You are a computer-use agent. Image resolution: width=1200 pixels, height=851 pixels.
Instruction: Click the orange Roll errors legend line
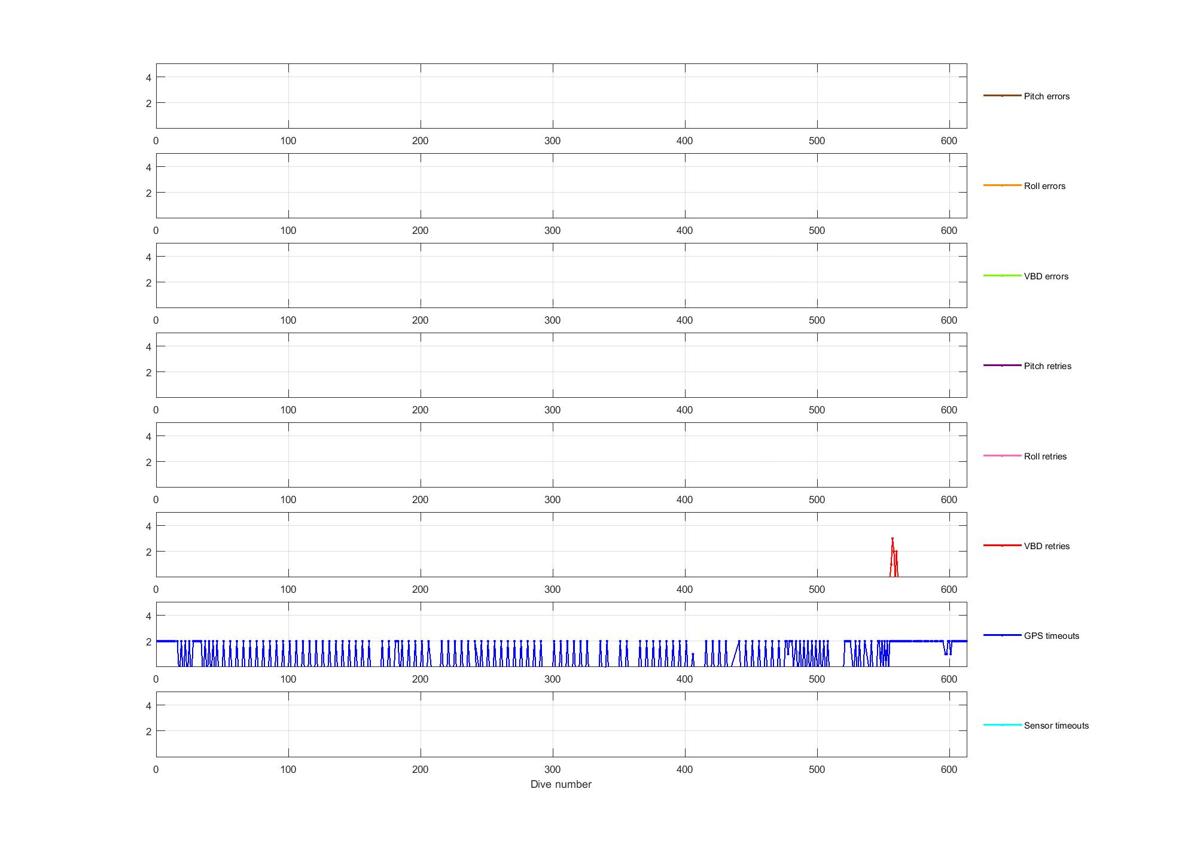tap(1002, 186)
